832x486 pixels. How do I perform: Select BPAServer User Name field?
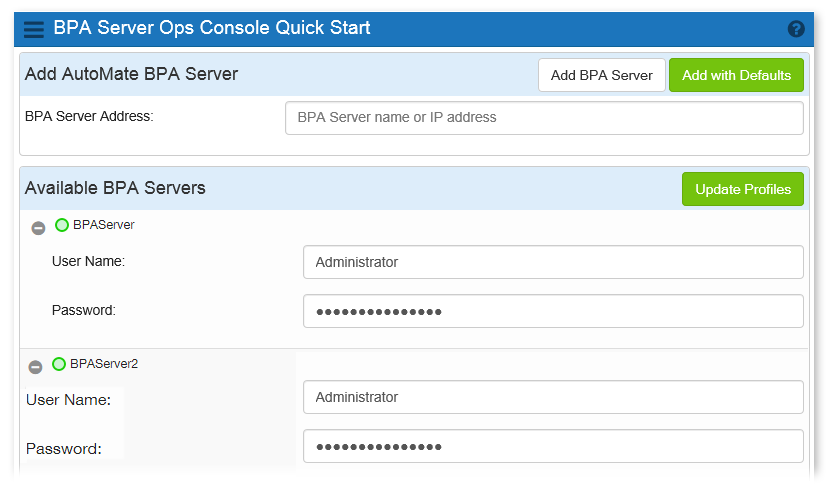[553, 262]
